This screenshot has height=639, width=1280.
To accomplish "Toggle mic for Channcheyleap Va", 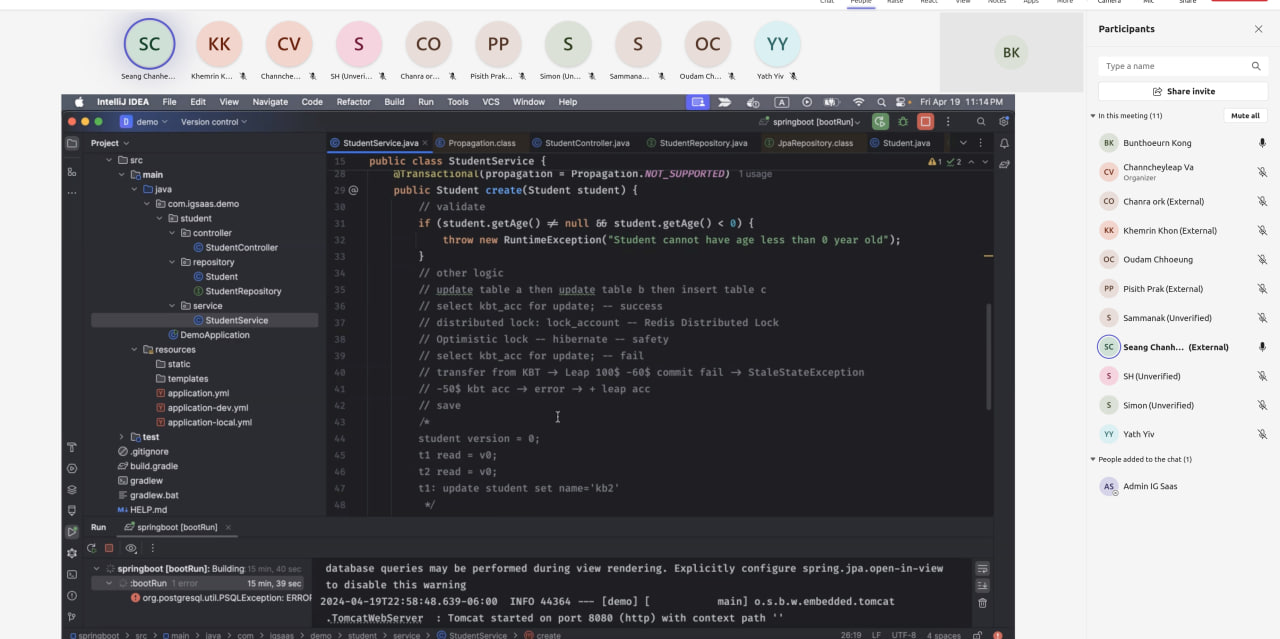I will click(1262, 172).
